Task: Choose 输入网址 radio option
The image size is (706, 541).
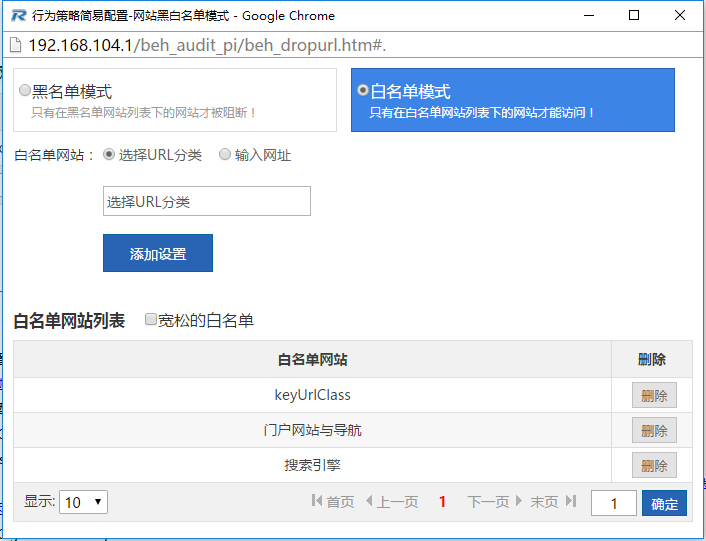Action: click(x=224, y=155)
